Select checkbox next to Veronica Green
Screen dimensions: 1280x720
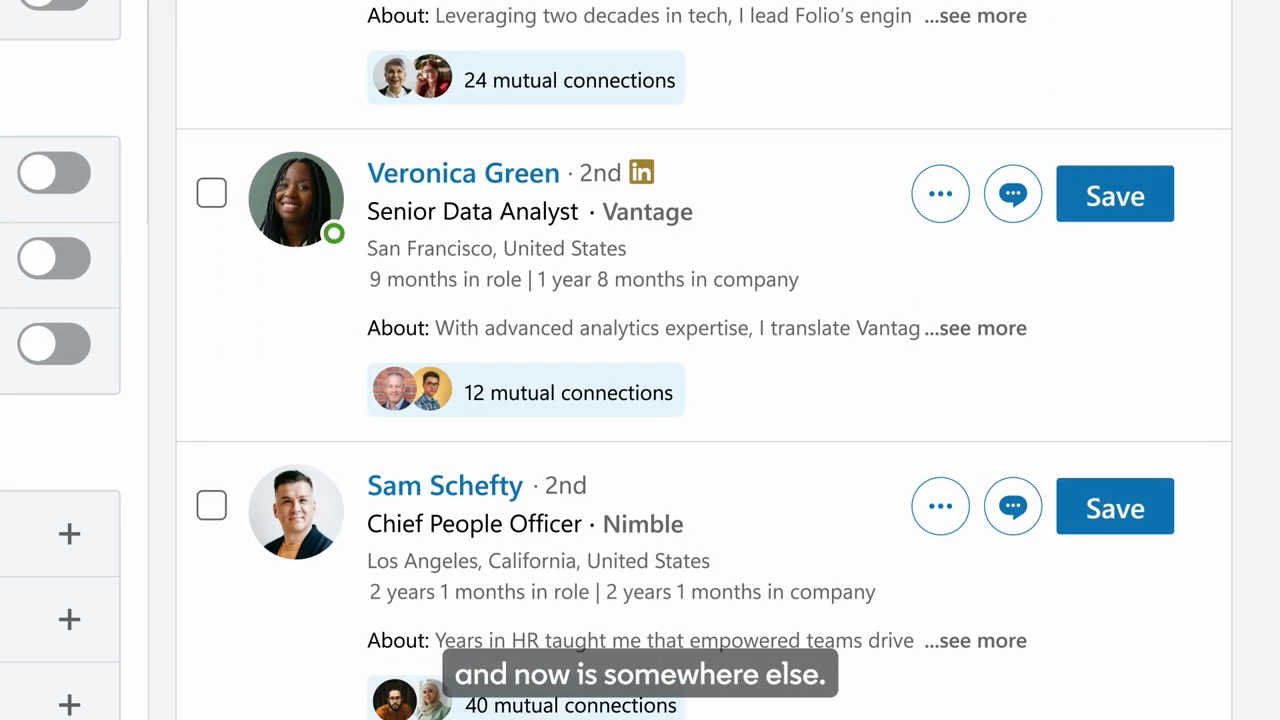click(x=211, y=193)
